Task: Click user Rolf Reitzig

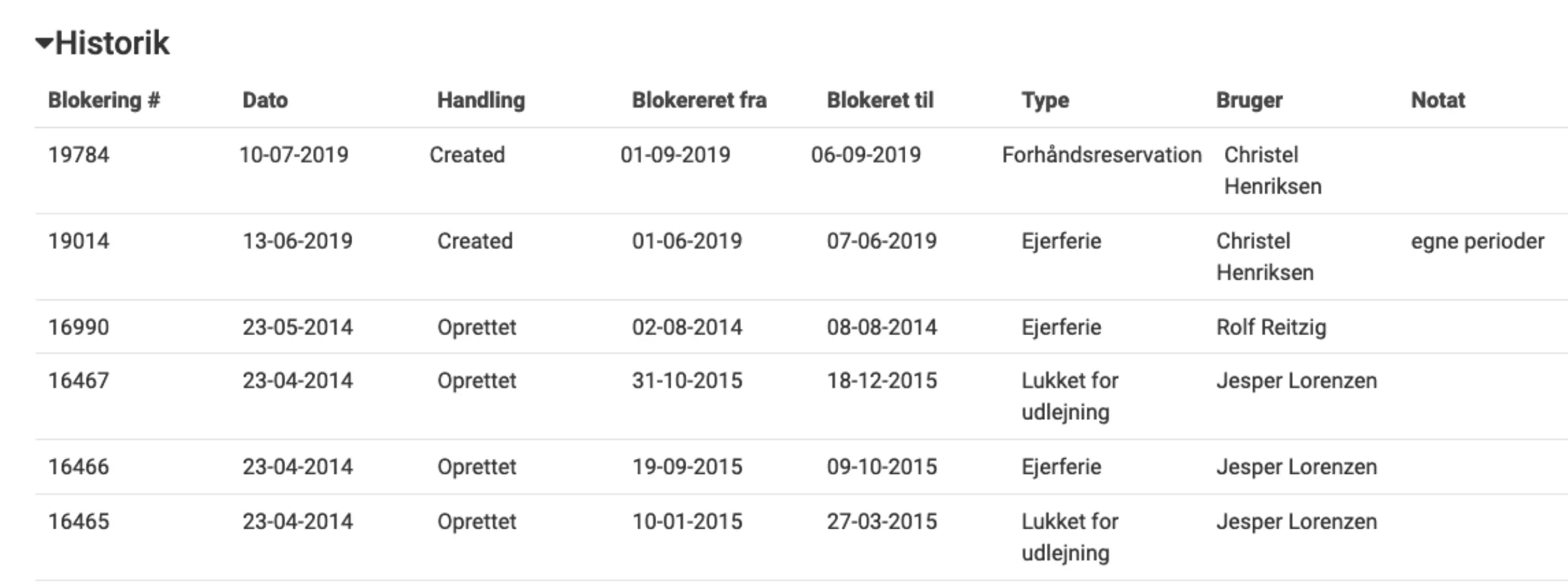Action: (1272, 327)
